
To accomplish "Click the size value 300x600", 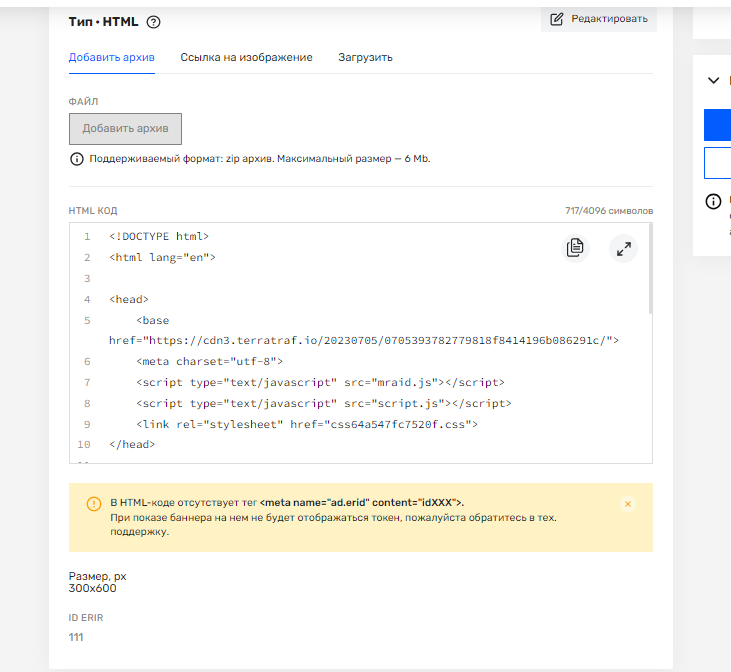I will (x=92, y=588).
